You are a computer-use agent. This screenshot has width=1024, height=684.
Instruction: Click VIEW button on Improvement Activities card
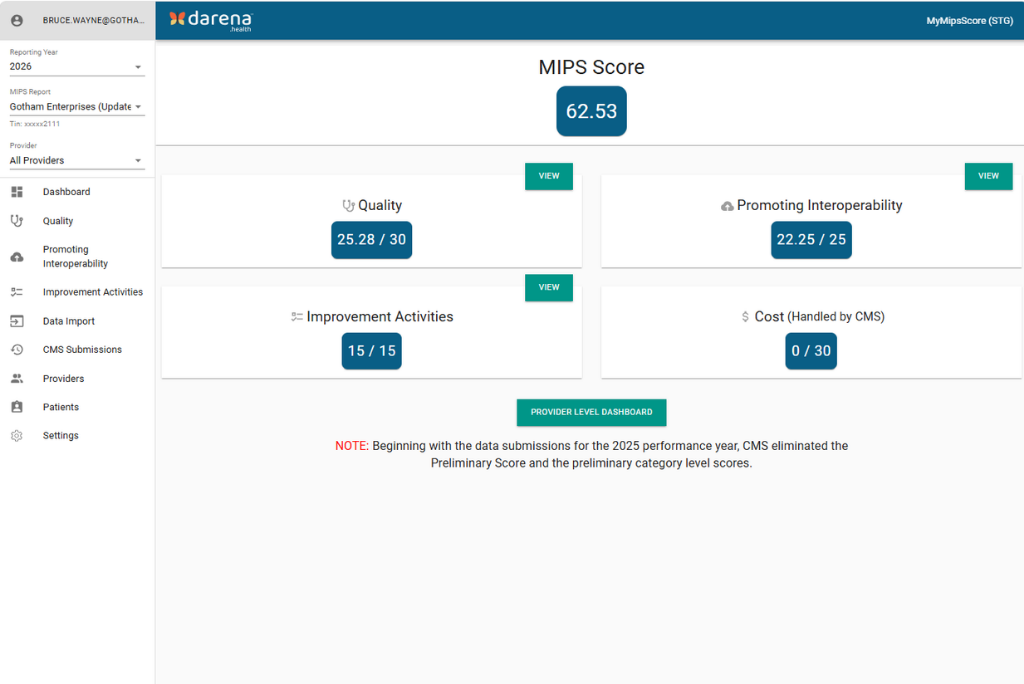[x=549, y=287]
